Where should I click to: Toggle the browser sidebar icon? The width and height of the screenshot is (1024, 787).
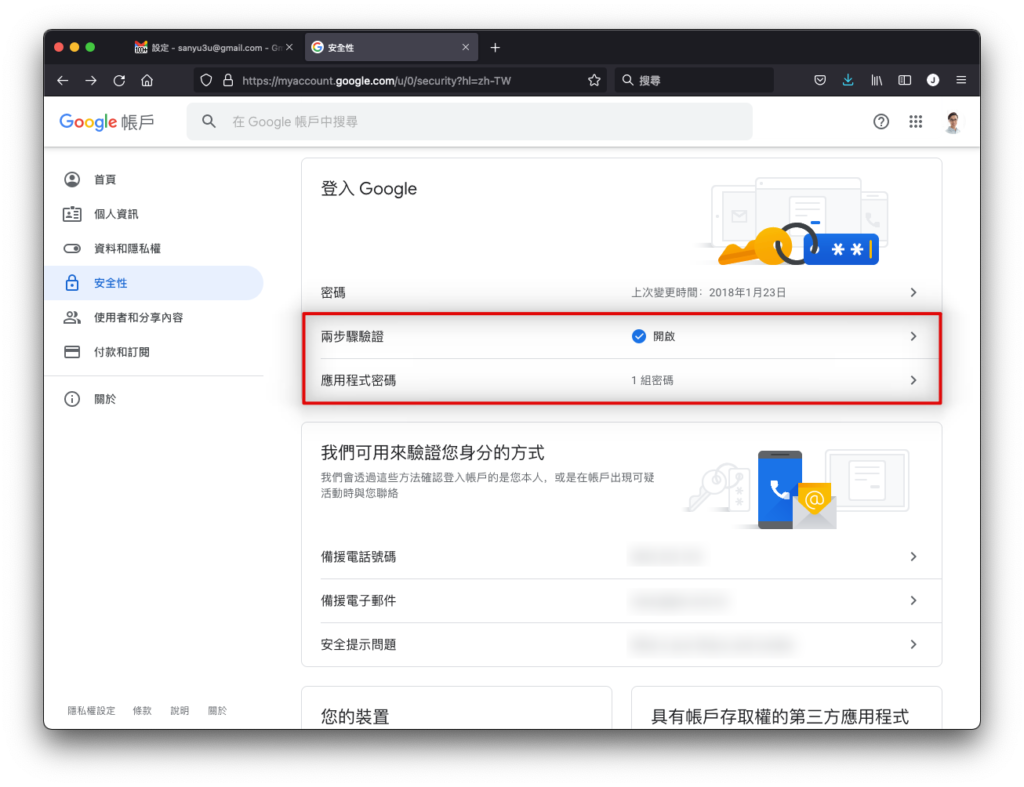click(904, 80)
